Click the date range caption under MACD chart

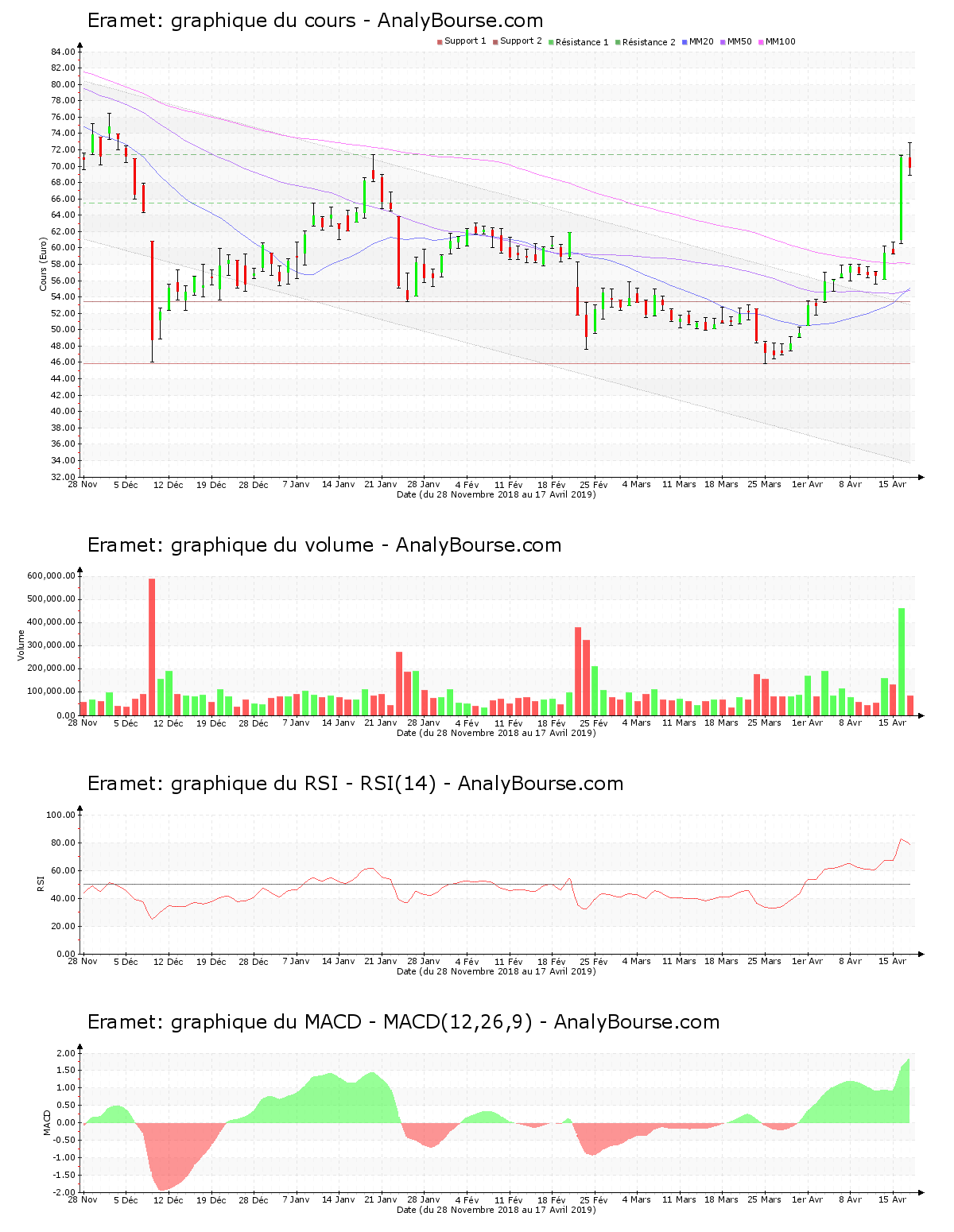click(496, 1210)
